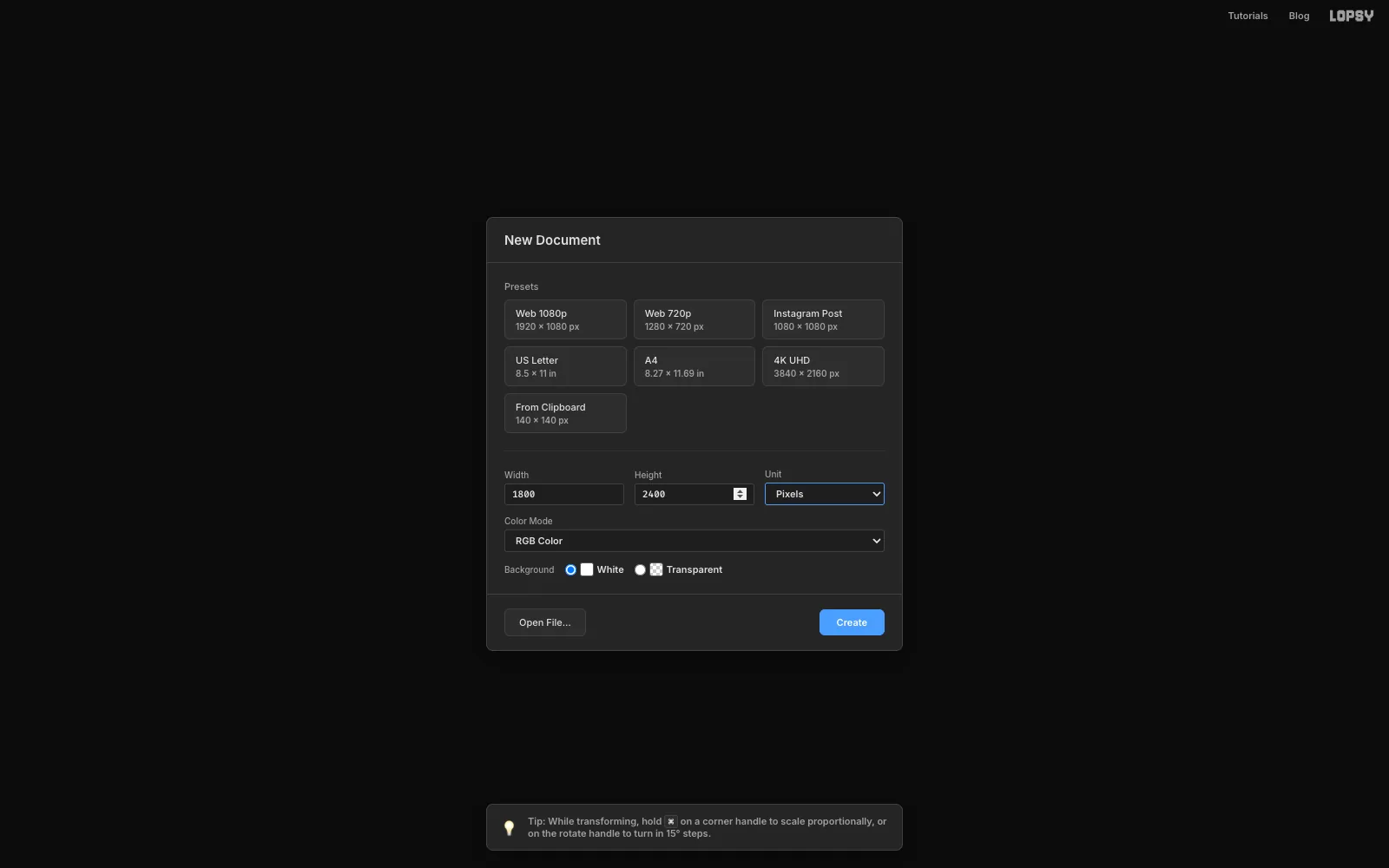Click the Create button
This screenshot has width=1389, height=868.
point(852,622)
